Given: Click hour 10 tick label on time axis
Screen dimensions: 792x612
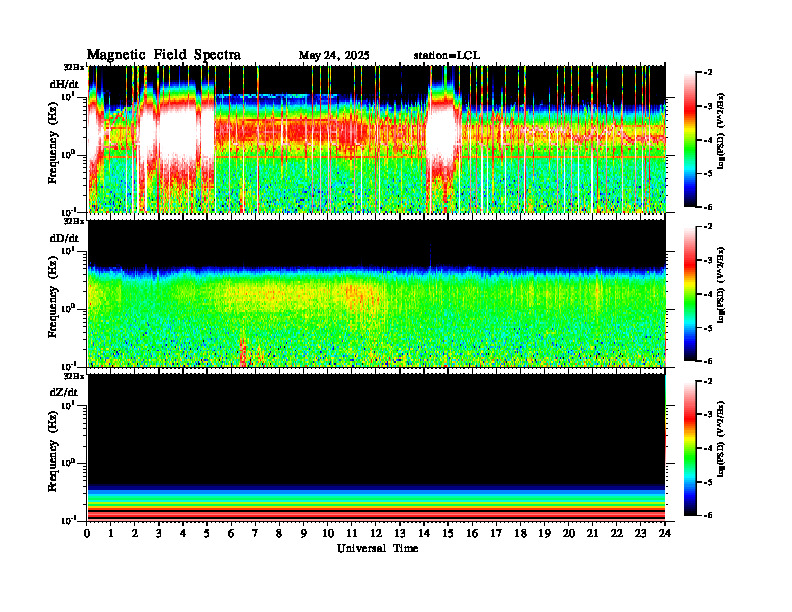Looking at the screenshot, I should 328,534.
